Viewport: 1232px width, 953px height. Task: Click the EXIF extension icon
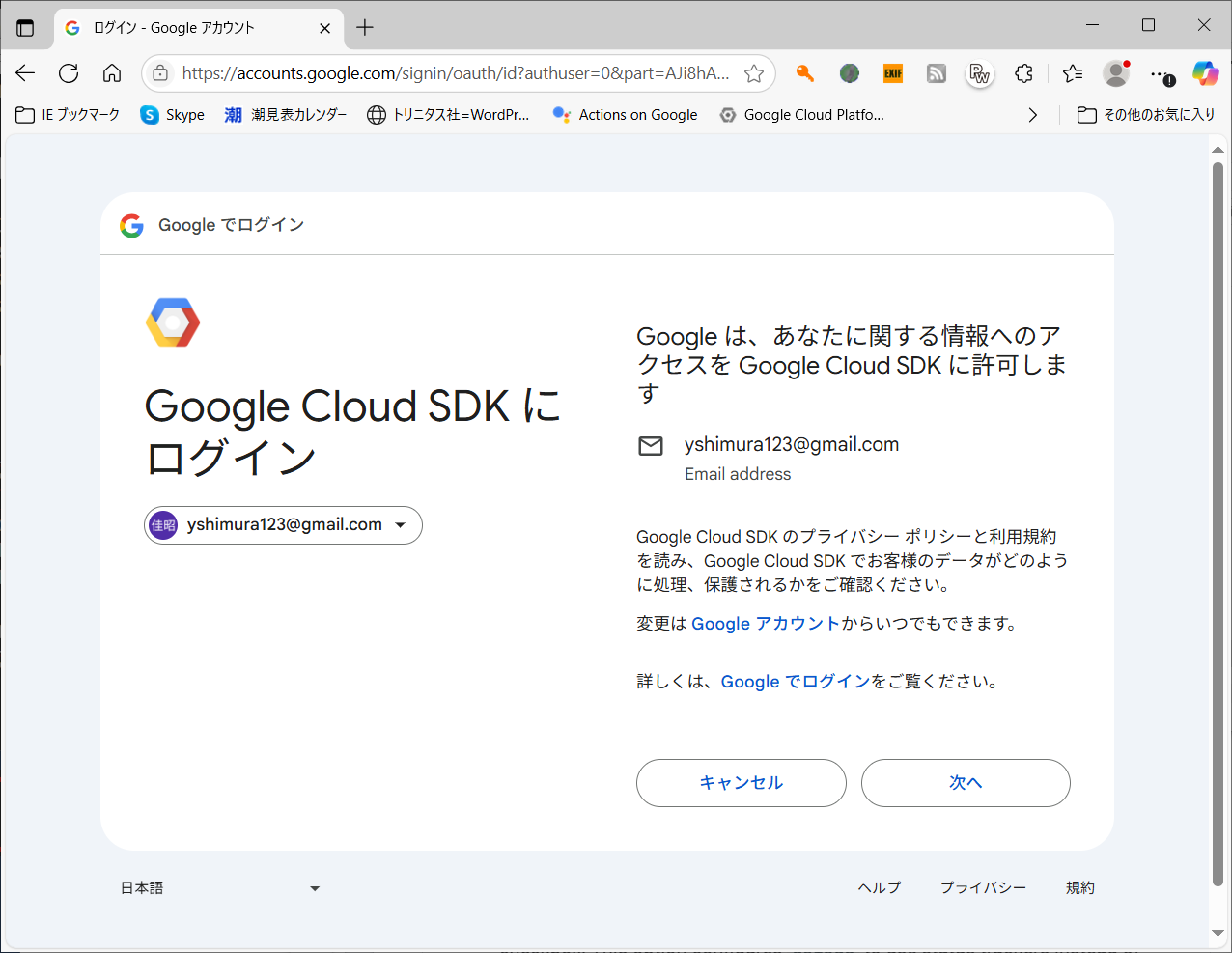(x=893, y=73)
